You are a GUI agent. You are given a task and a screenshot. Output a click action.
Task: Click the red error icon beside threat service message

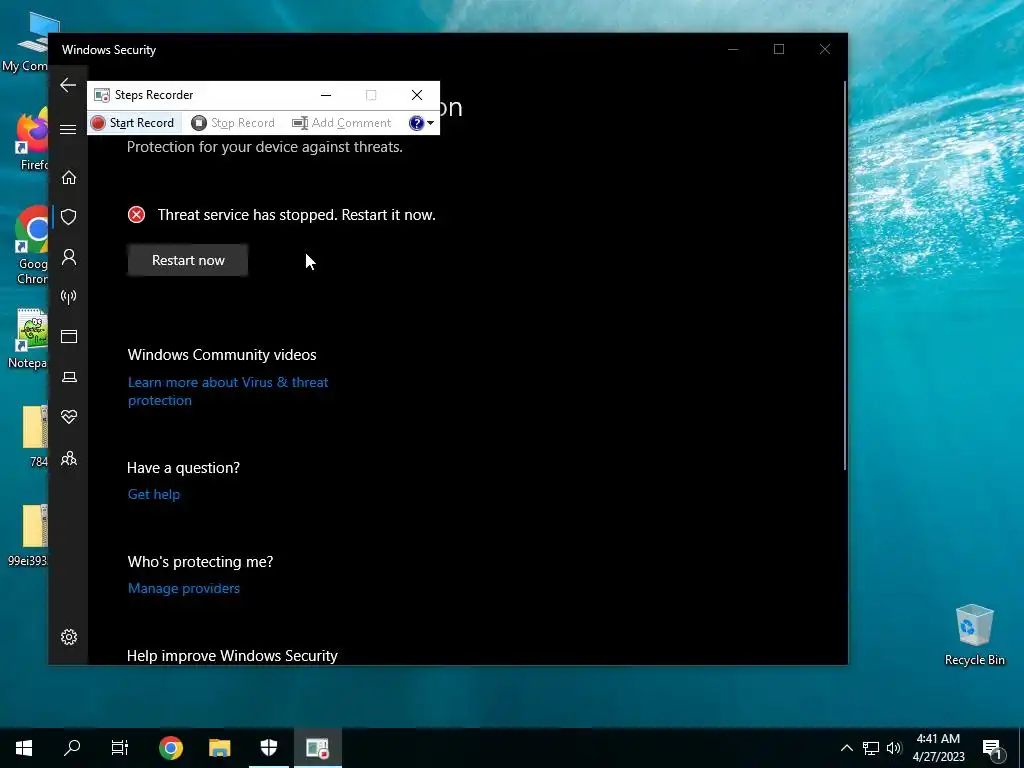136,214
